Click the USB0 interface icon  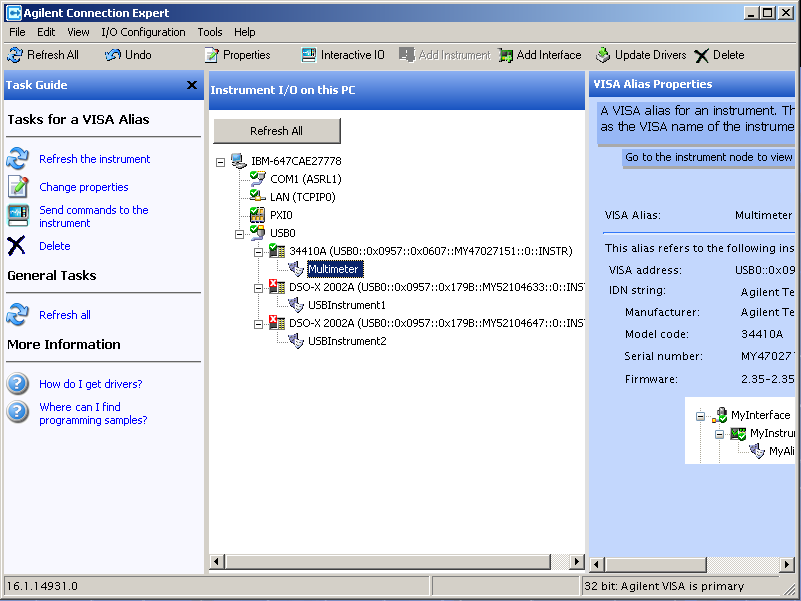(257, 233)
